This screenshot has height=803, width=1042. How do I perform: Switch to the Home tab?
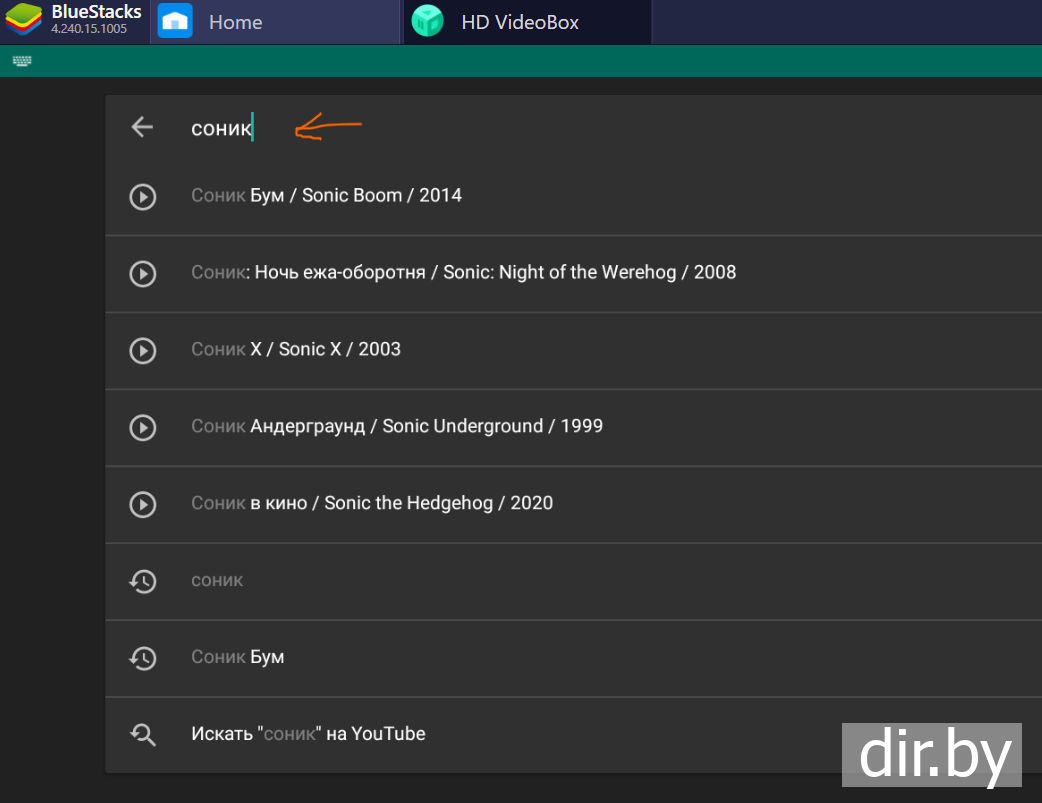tap(235, 22)
